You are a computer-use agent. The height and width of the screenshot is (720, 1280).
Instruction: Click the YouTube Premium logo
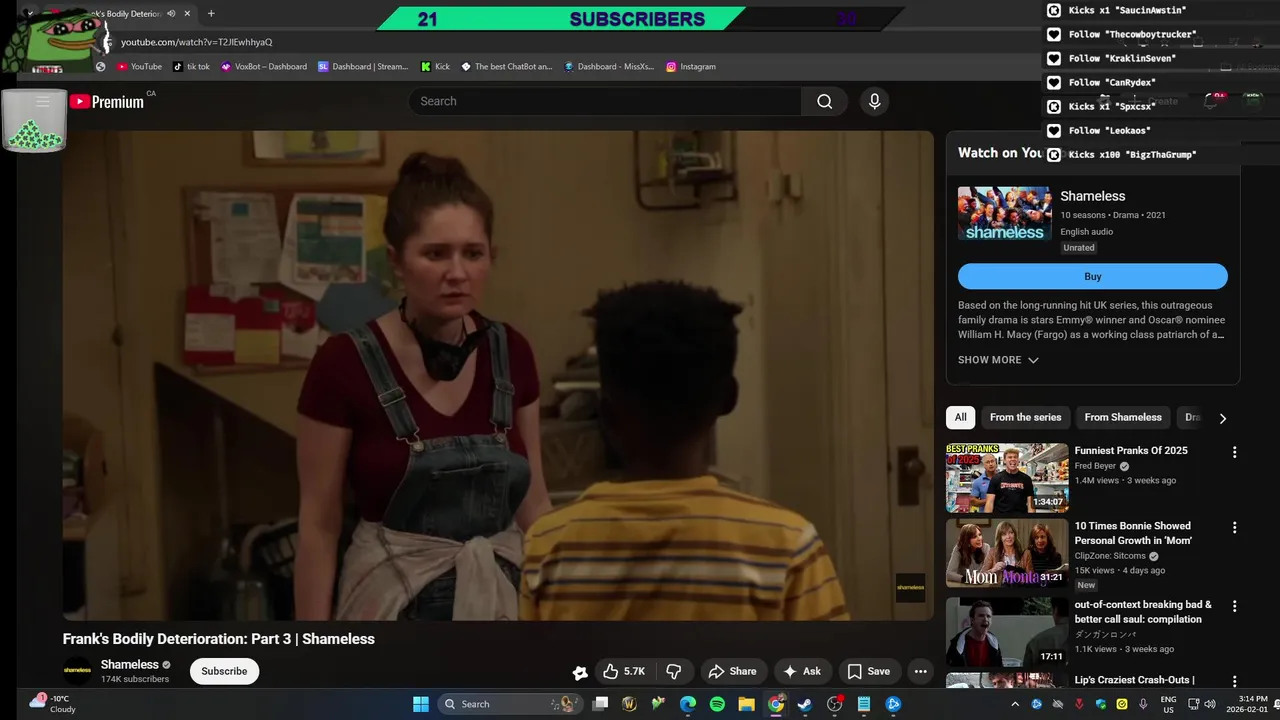[x=107, y=101]
